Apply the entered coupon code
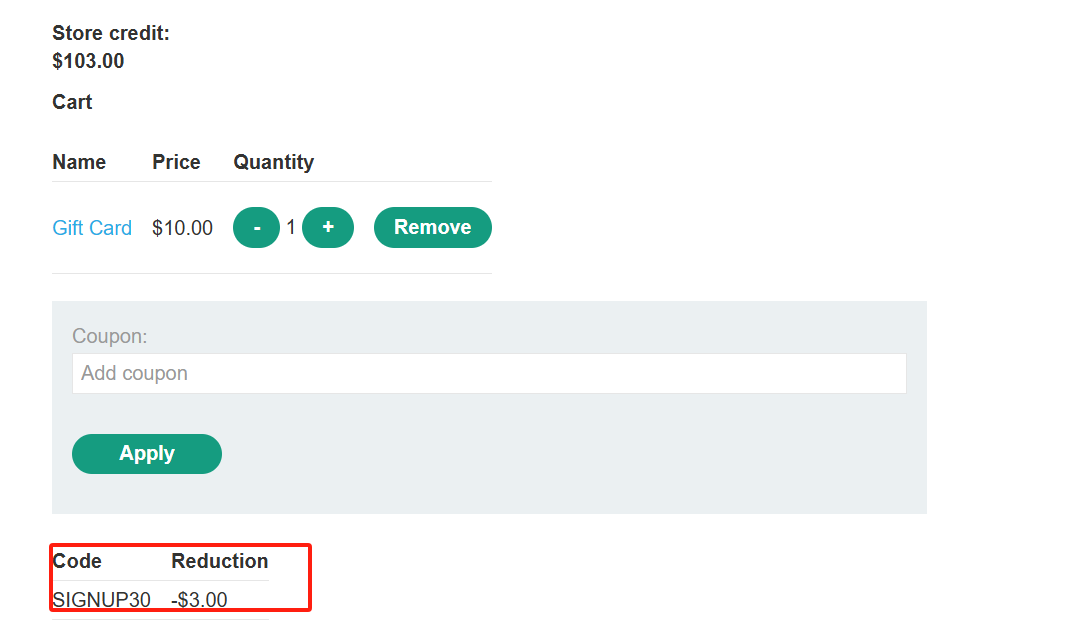The width and height of the screenshot is (1067, 632). click(x=147, y=454)
